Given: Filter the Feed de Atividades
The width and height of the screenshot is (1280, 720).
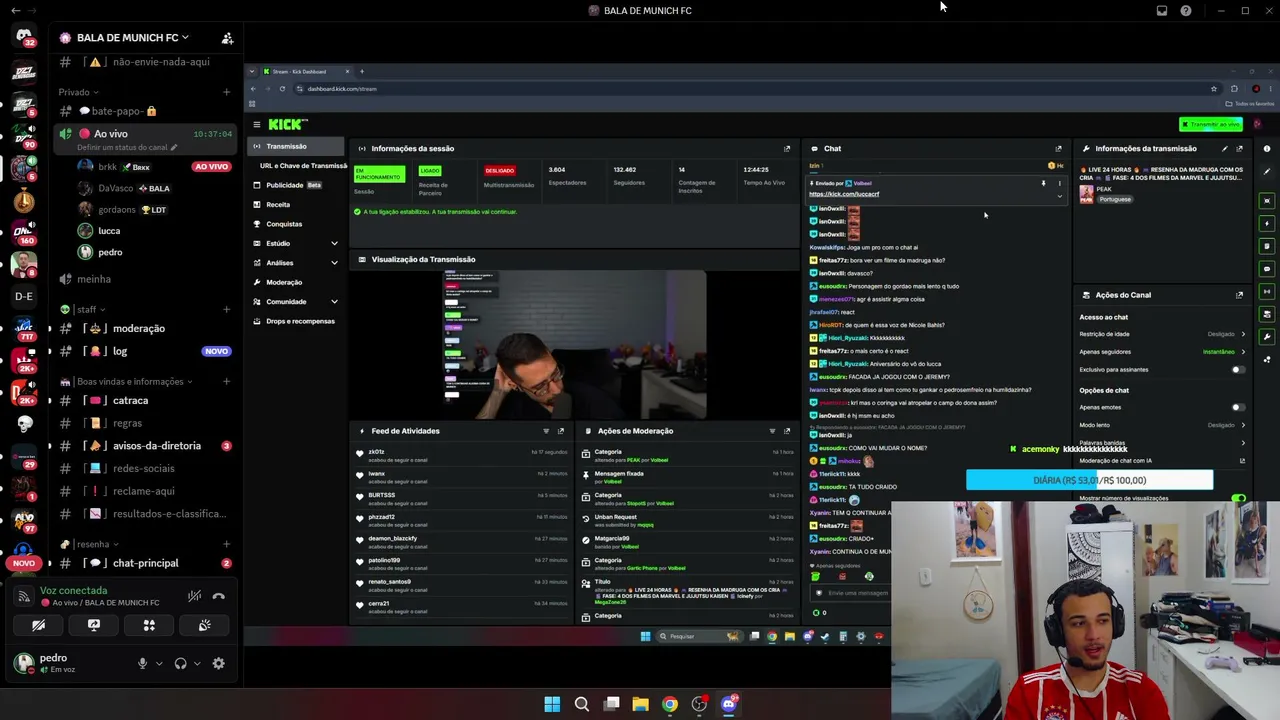Looking at the screenshot, I should [x=546, y=431].
